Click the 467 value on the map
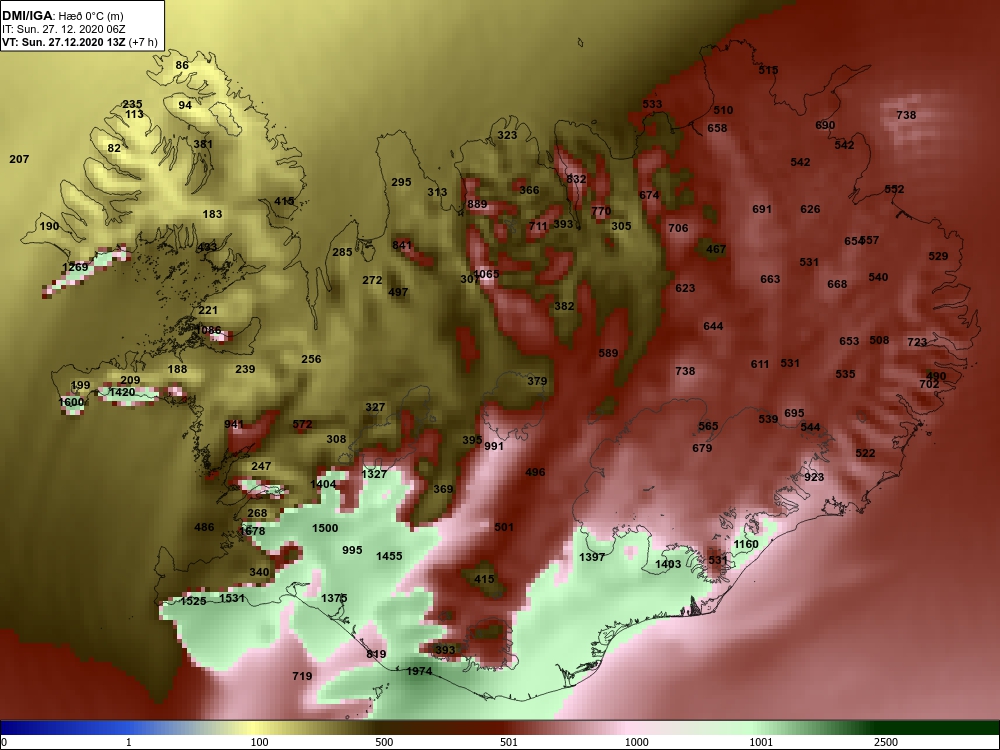Screen dimensions: 1000x750 [716, 249]
